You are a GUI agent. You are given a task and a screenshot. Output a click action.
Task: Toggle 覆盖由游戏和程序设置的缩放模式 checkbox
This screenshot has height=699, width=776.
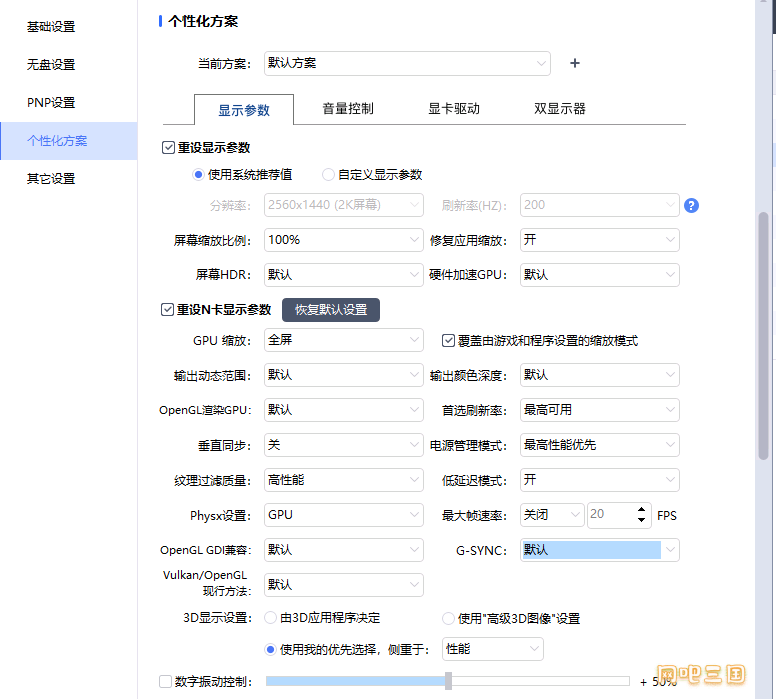(x=448, y=341)
